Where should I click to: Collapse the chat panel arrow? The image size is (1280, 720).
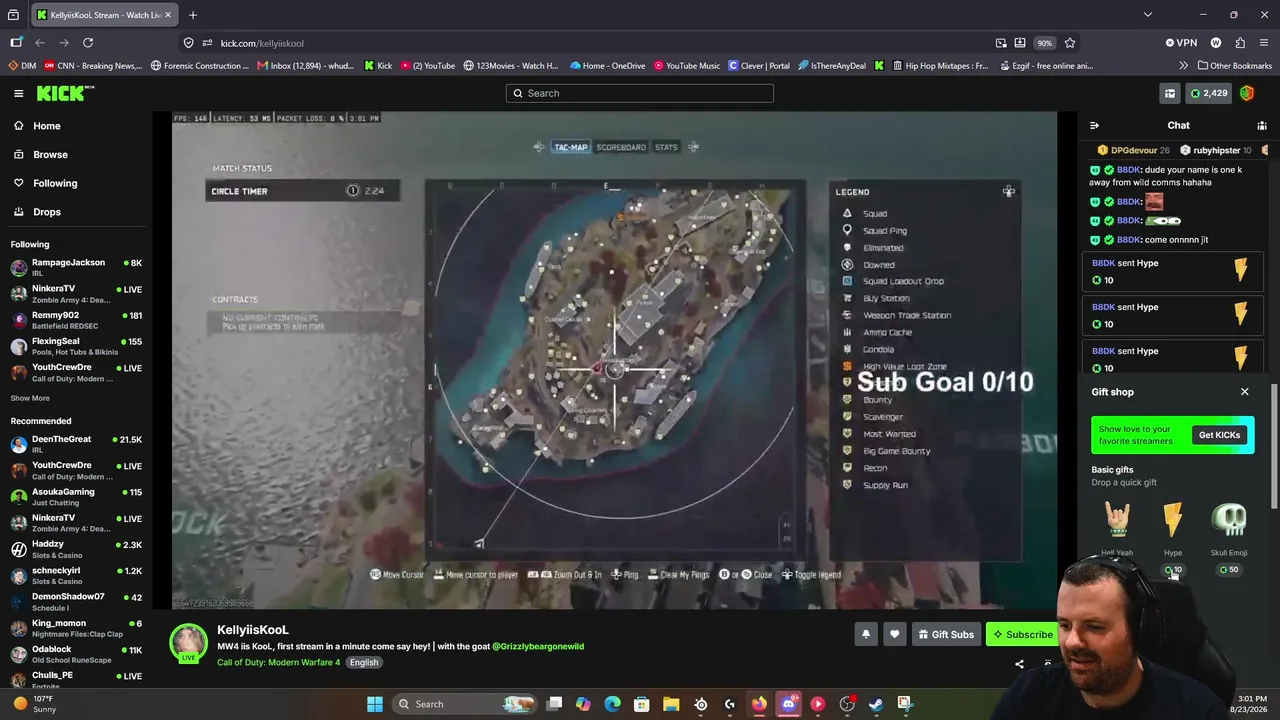[1094, 125]
